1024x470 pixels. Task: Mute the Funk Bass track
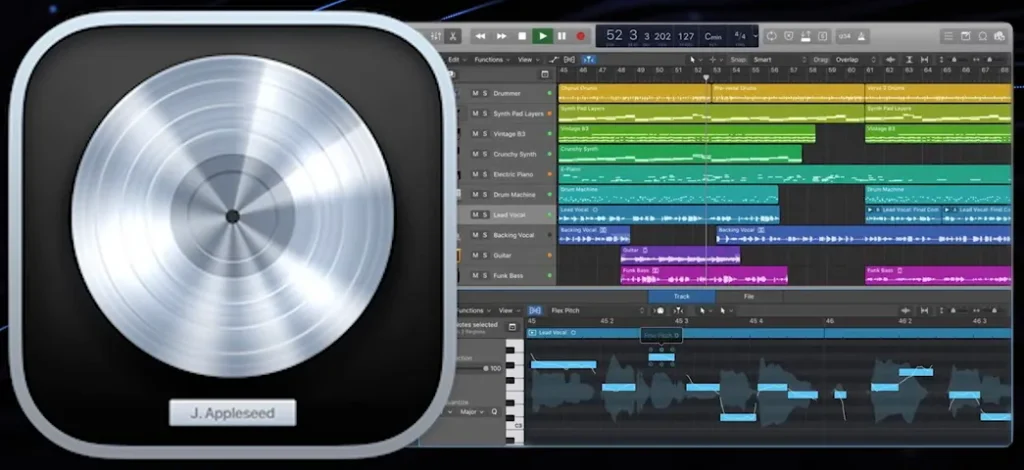coord(475,275)
